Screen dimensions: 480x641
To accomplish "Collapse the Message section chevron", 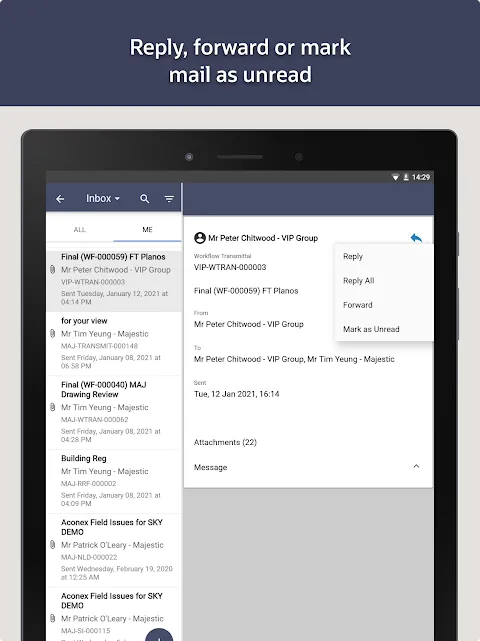I will pos(416,466).
